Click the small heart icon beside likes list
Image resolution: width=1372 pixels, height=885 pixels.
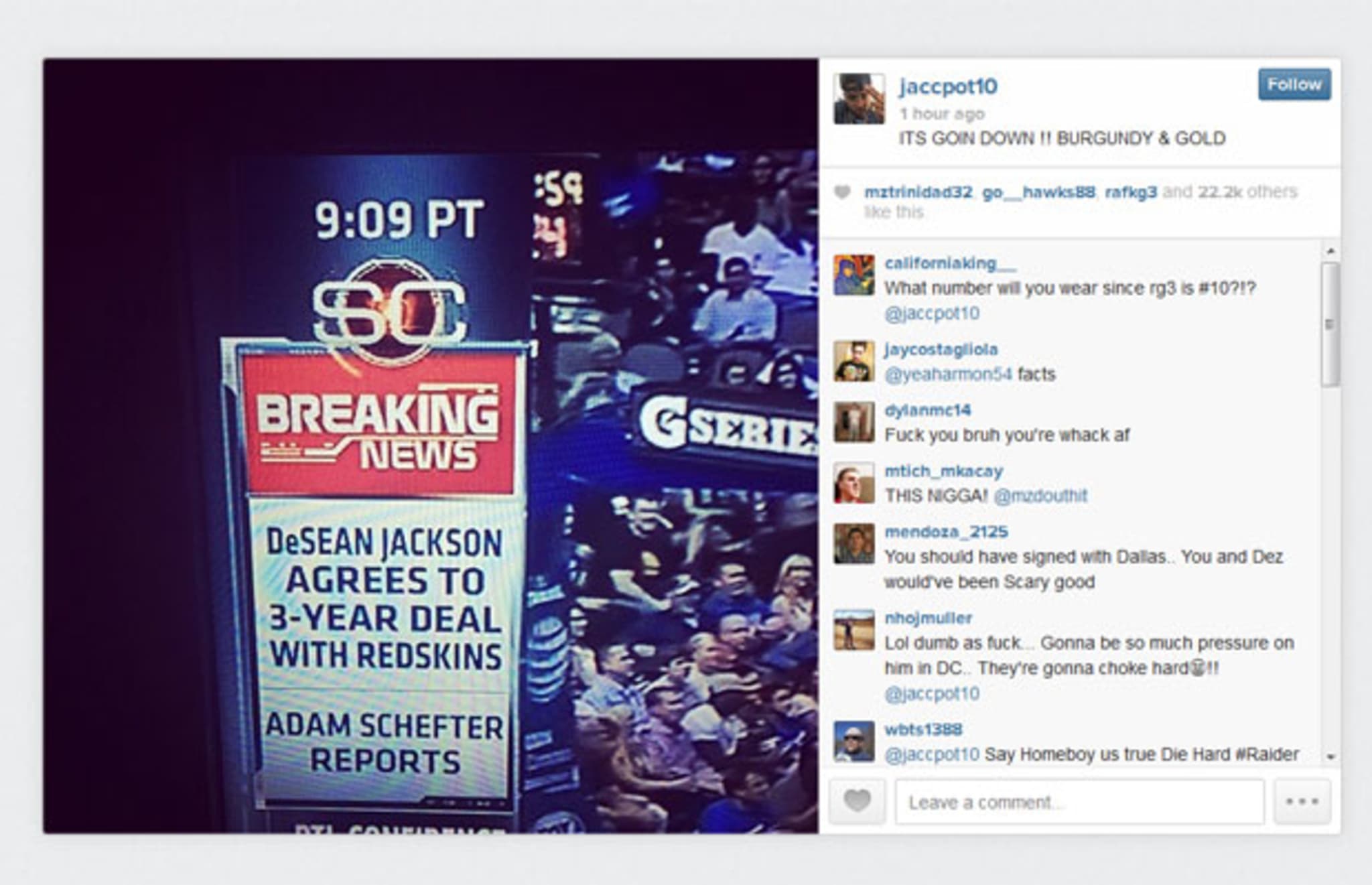[x=842, y=192]
